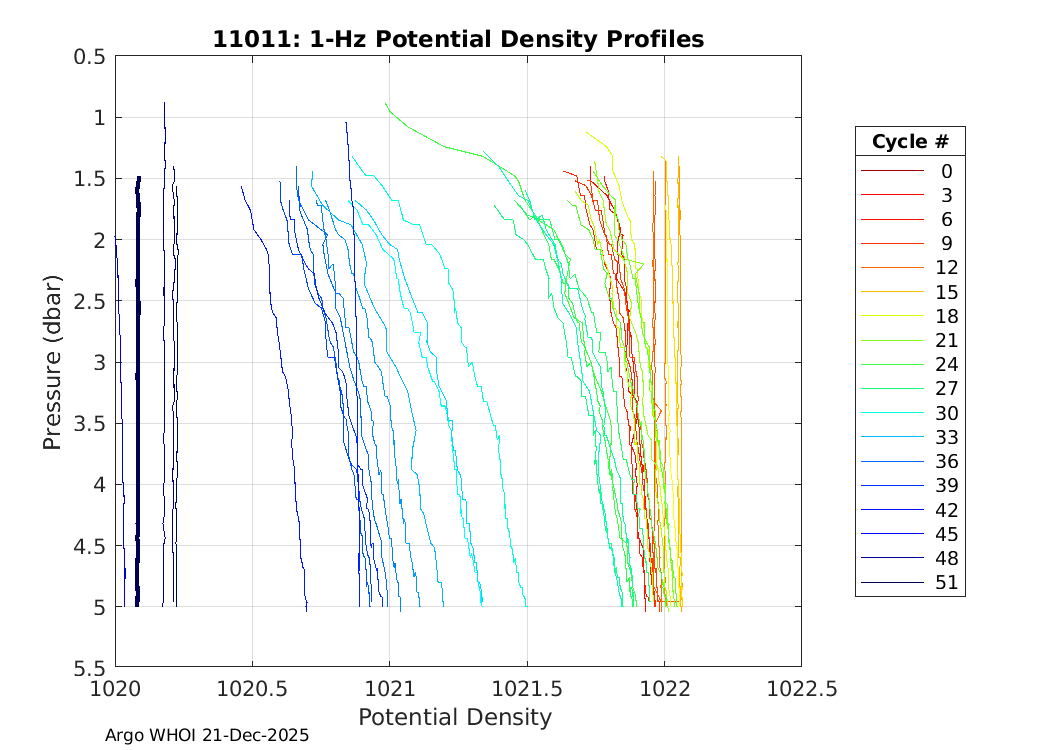
Task: Click the 'Potential Density' x-axis label
Action: click(455, 717)
